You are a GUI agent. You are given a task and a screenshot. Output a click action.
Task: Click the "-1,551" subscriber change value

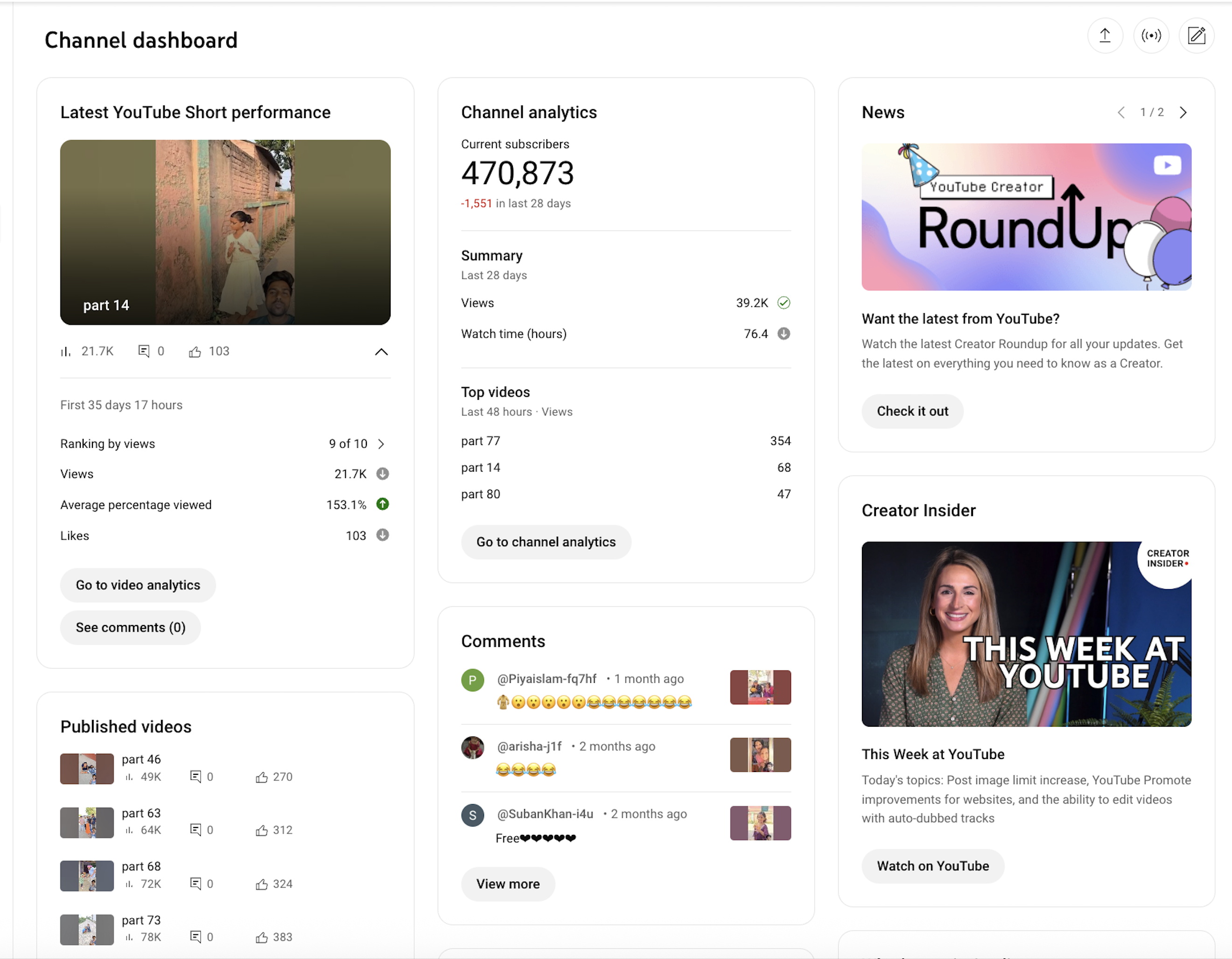point(476,203)
